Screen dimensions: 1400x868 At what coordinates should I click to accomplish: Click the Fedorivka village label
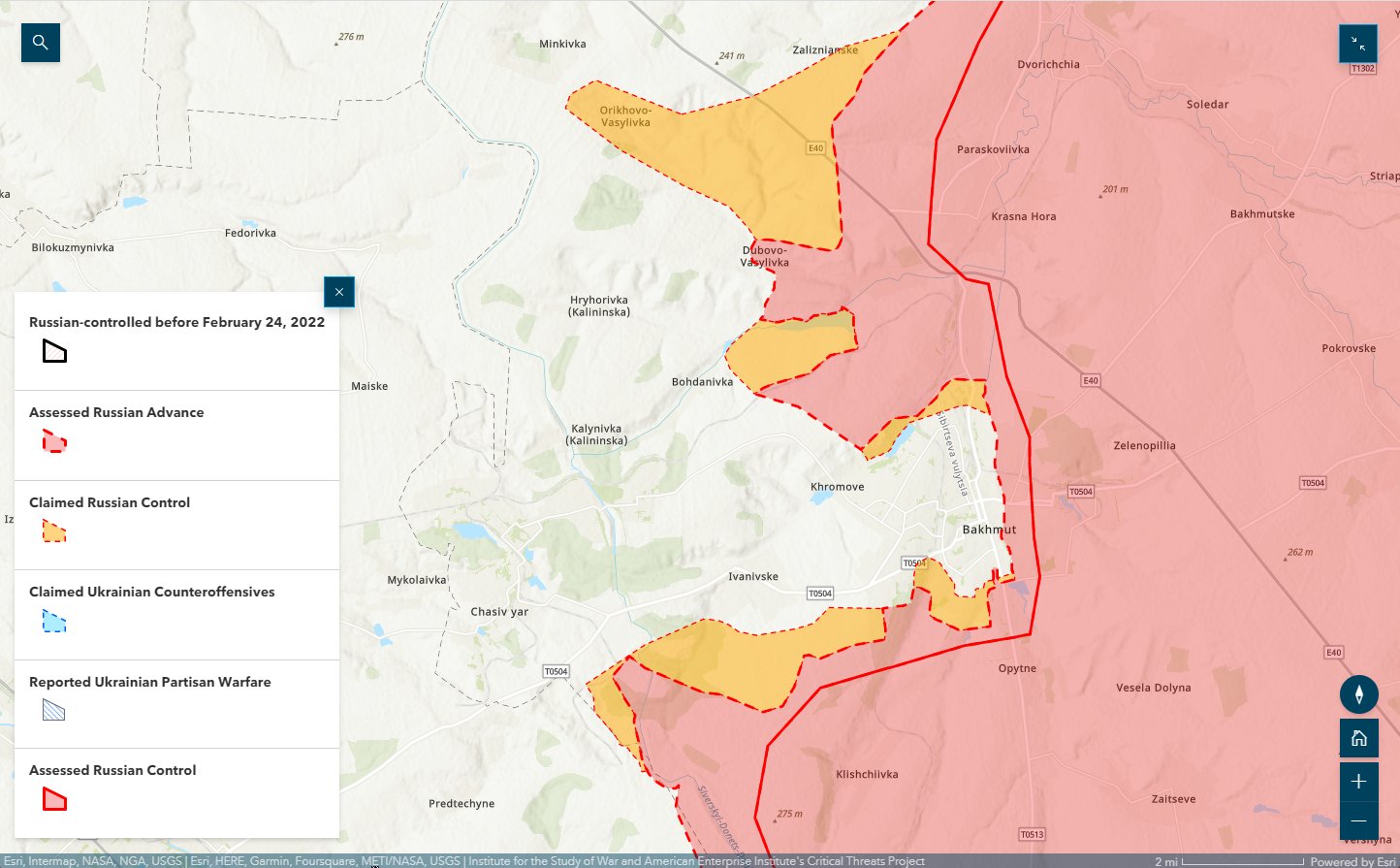pos(250,233)
